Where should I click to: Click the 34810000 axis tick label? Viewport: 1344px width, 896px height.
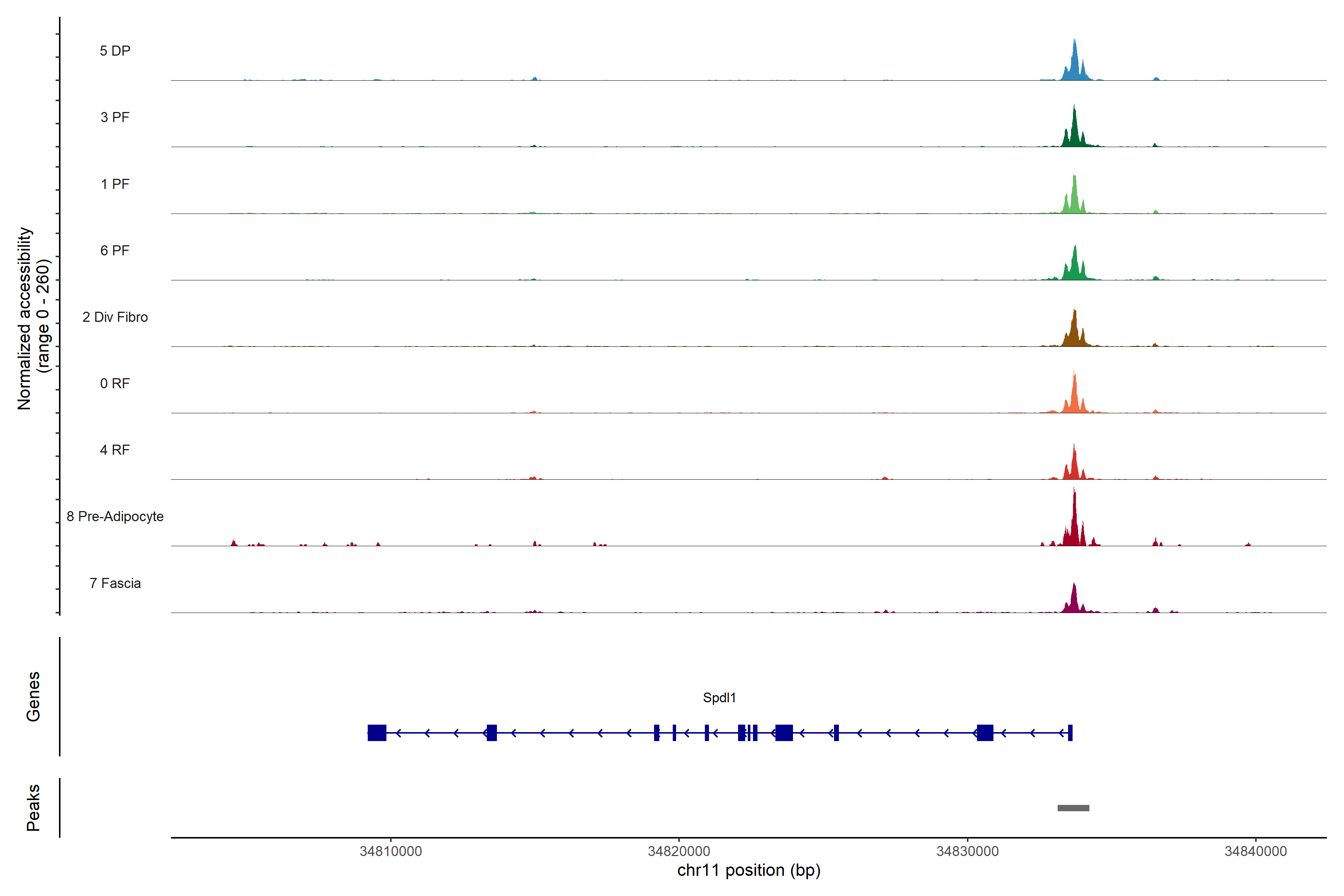click(x=390, y=852)
